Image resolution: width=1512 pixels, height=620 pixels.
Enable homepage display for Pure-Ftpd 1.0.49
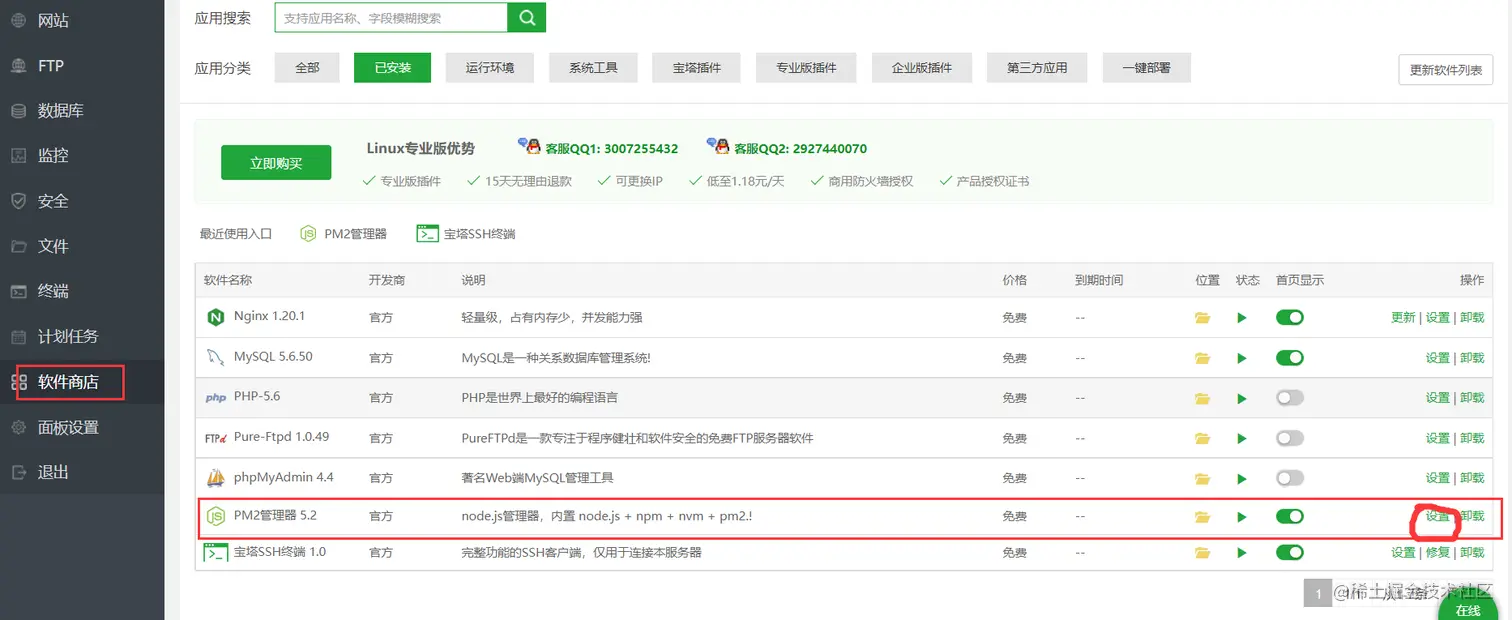1290,437
